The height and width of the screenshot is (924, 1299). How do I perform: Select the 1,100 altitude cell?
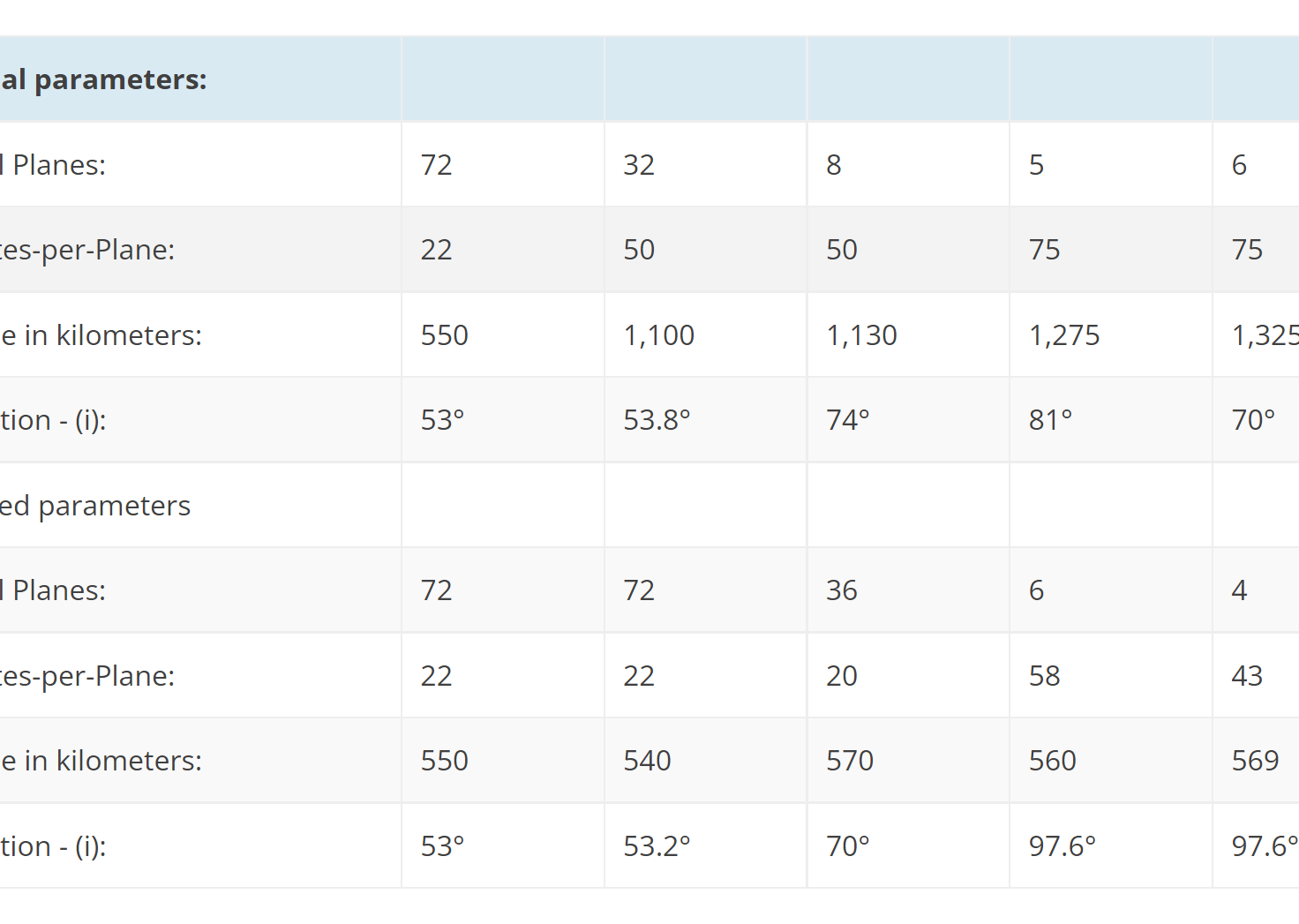click(706, 335)
